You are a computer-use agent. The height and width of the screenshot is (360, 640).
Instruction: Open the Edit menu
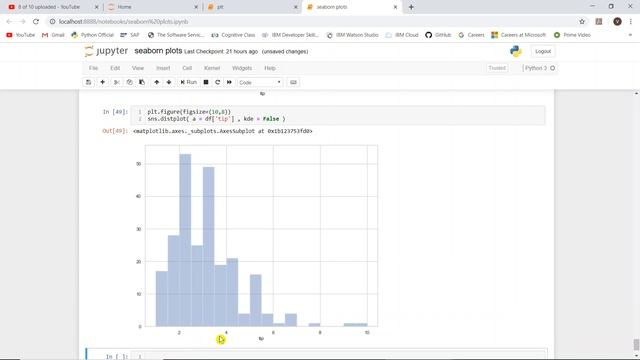[115, 68]
